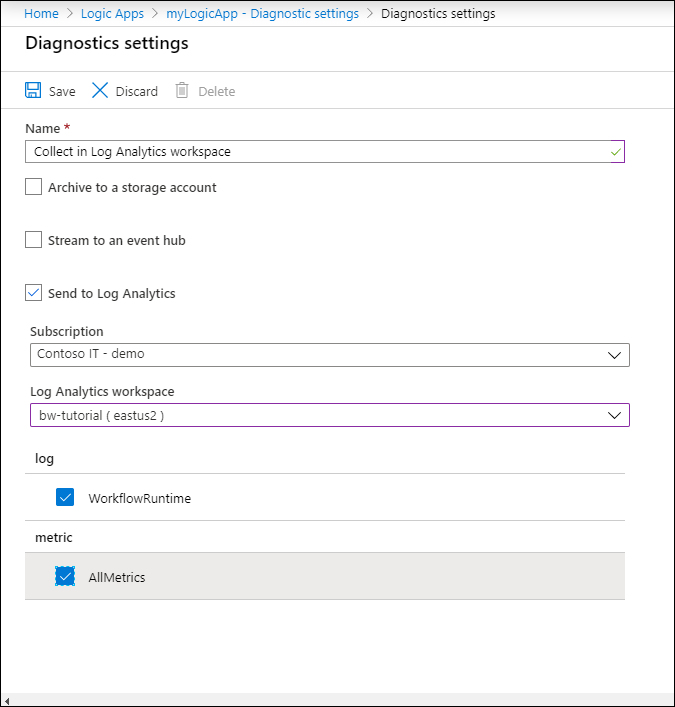The height and width of the screenshot is (707, 675).
Task: Navigate to Logic Apps breadcrumb
Action: (112, 14)
